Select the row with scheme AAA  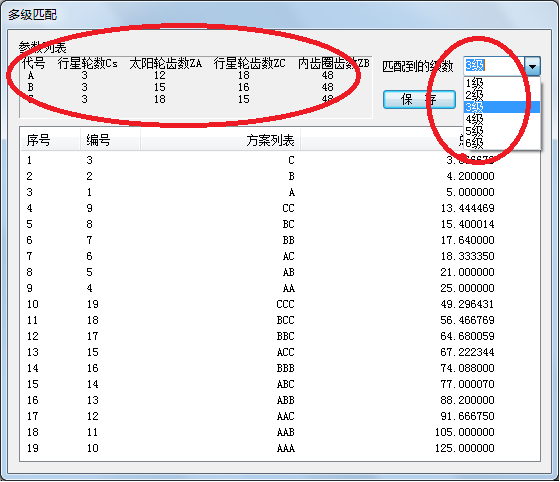280,448
